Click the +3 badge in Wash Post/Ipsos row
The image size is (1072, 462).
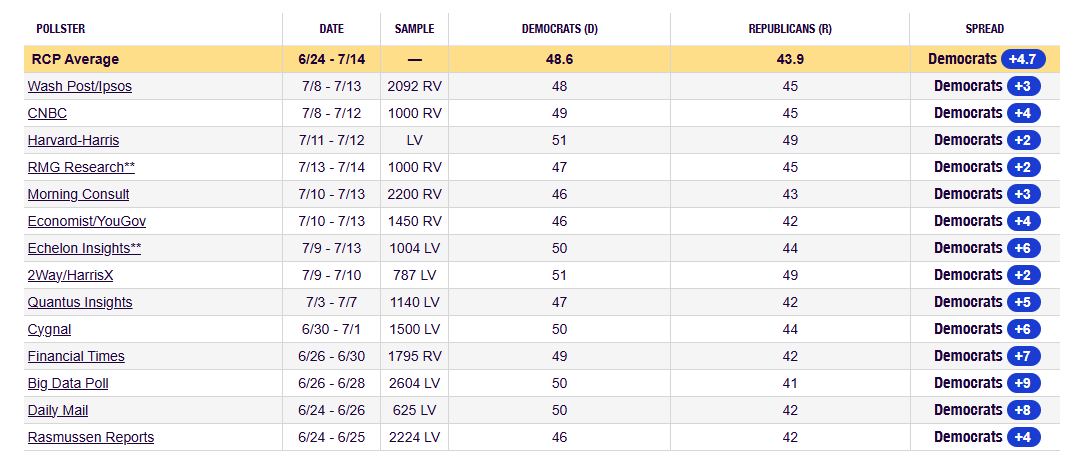click(1023, 86)
